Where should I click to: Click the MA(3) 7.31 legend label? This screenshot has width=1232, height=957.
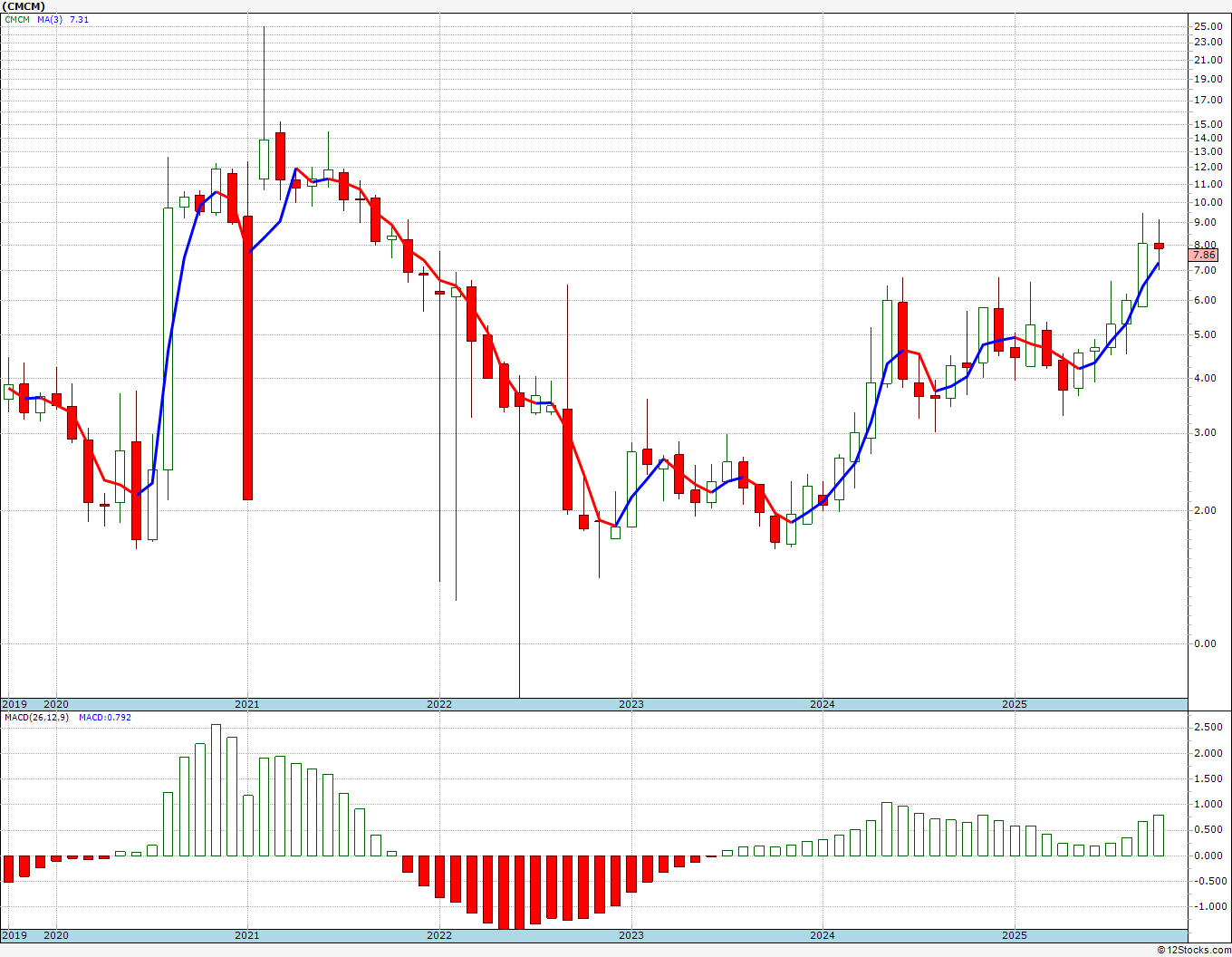(x=63, y=19)
